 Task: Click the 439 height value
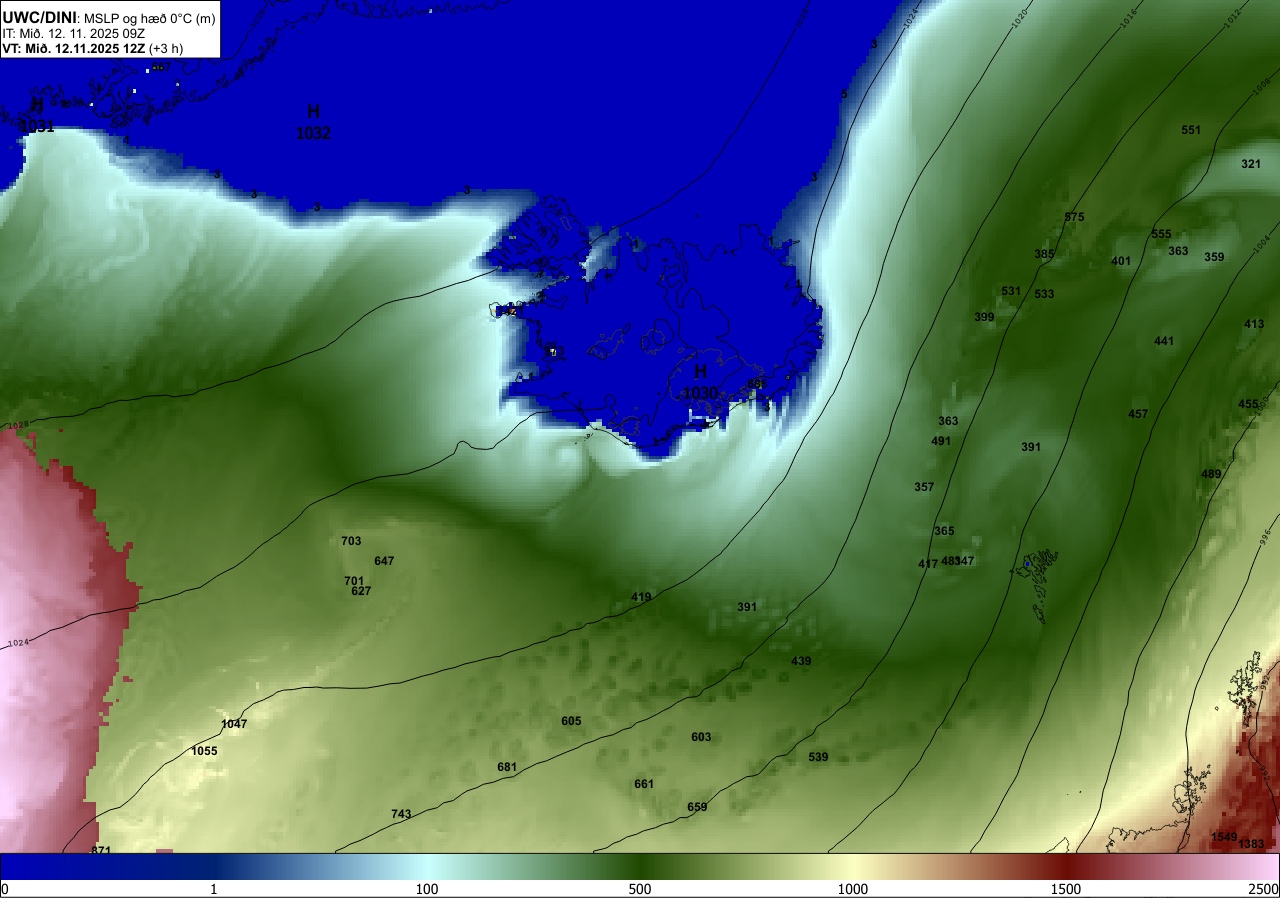click(801, 661)
